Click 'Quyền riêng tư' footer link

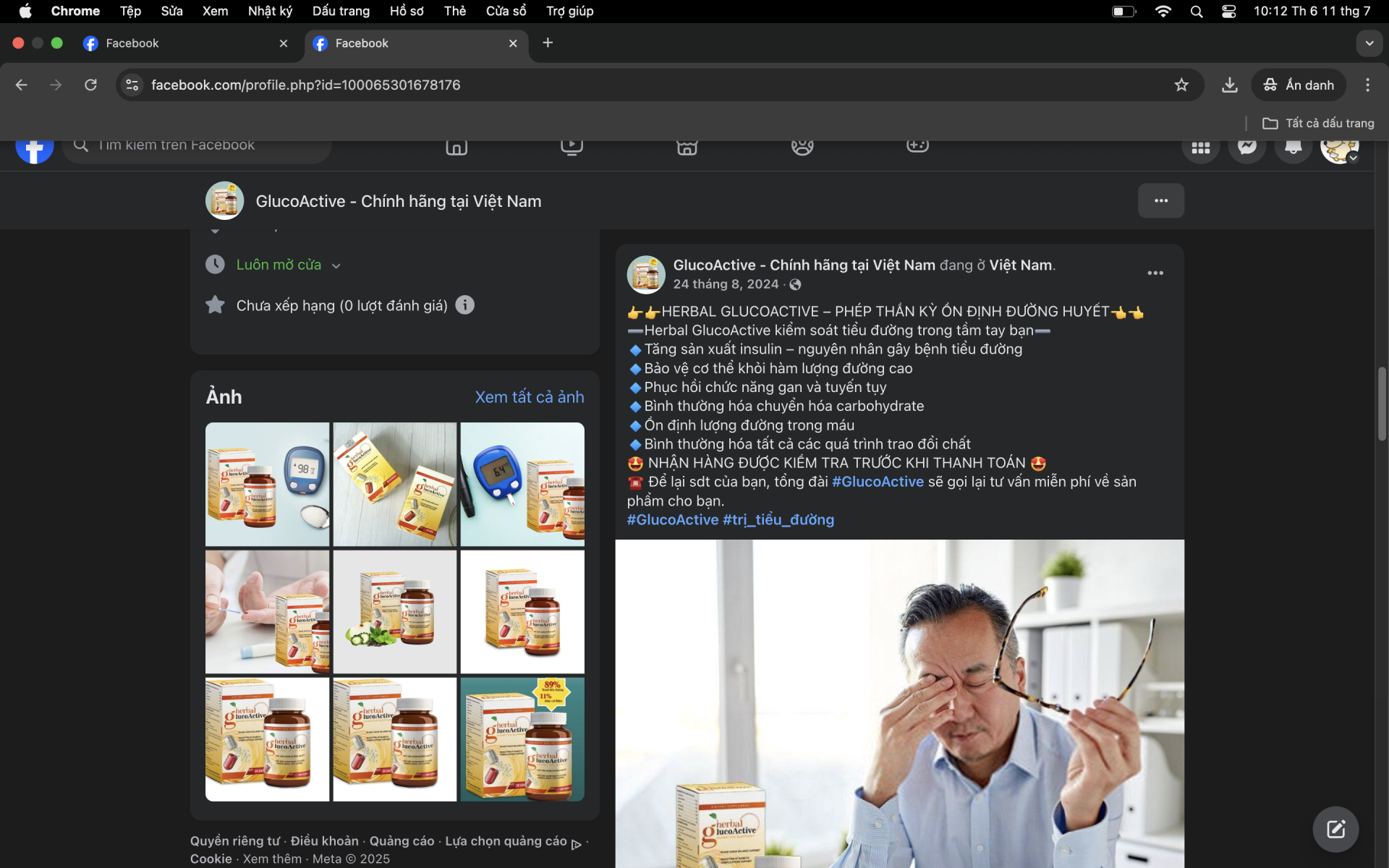tap(234, 841)
